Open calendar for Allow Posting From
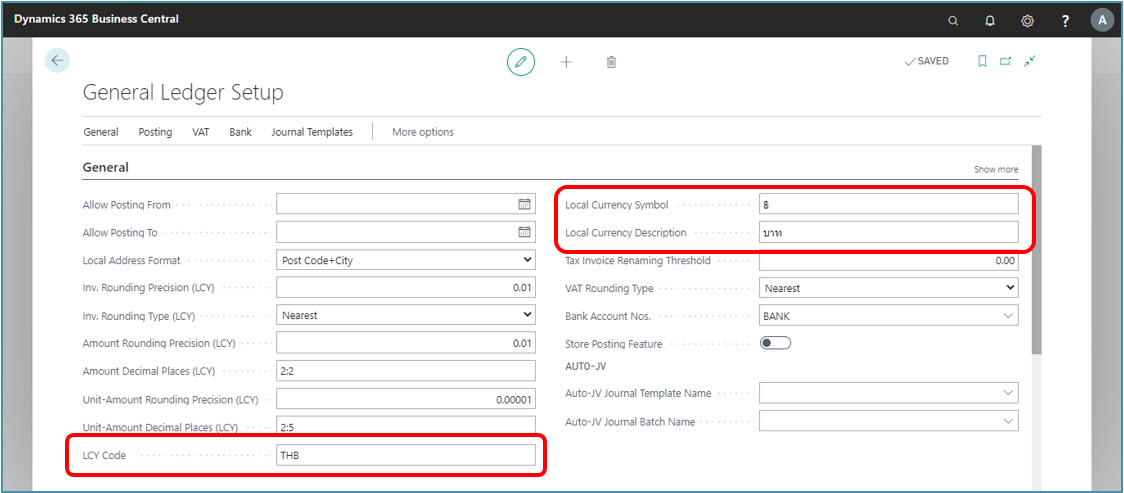This screenshot has height=493, width=1124. (x=524, y=204)
